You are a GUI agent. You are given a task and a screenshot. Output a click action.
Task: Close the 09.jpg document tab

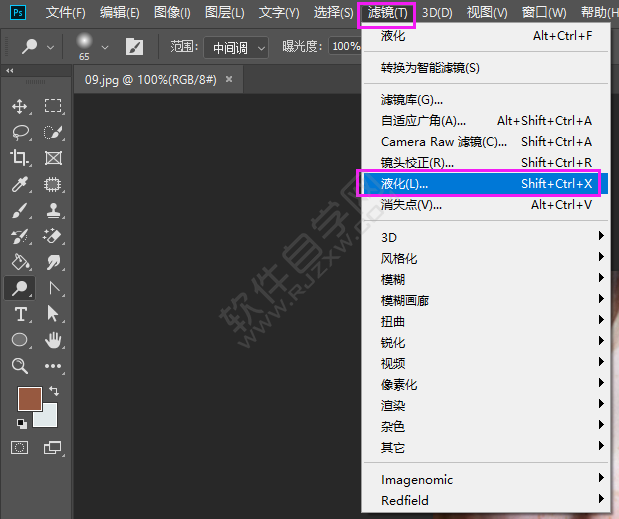coord(229,79)
